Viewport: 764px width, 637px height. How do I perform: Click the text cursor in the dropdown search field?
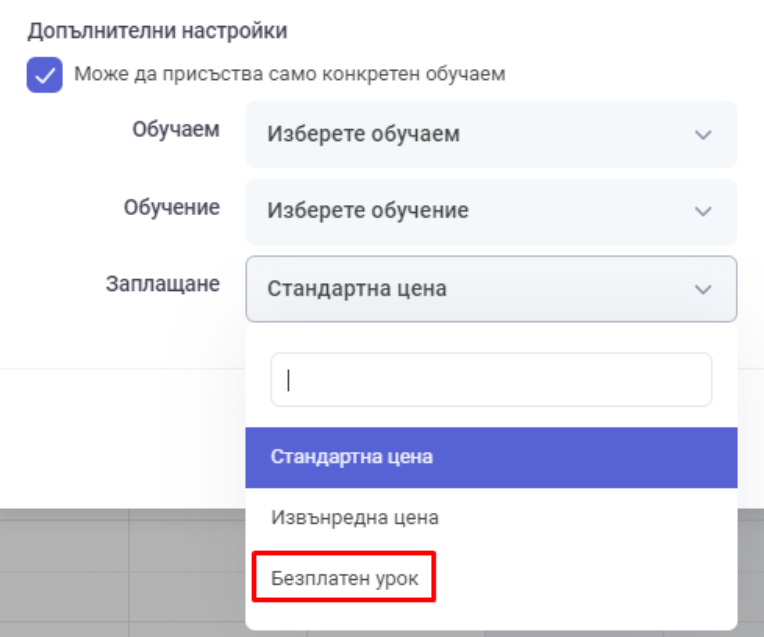pos(288,380)
